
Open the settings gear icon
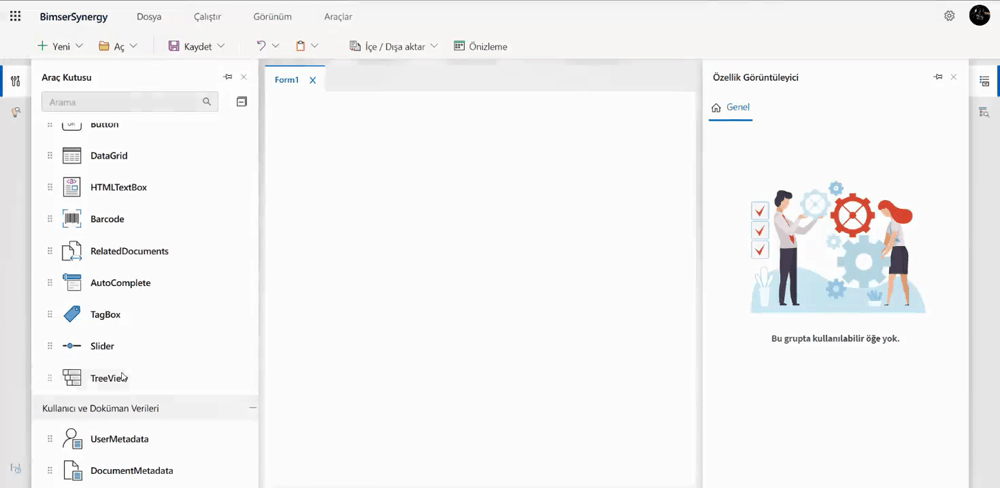949,16
